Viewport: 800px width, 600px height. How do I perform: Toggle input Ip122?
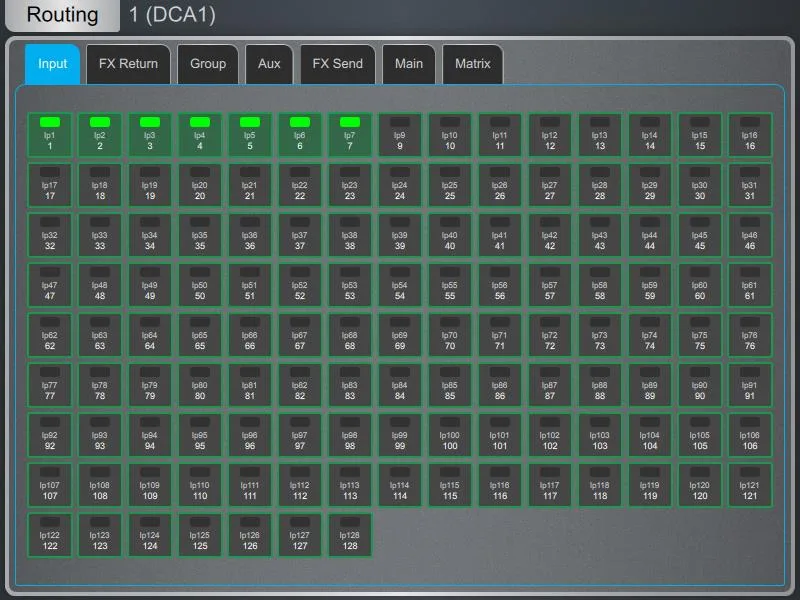tap(49, 535)
